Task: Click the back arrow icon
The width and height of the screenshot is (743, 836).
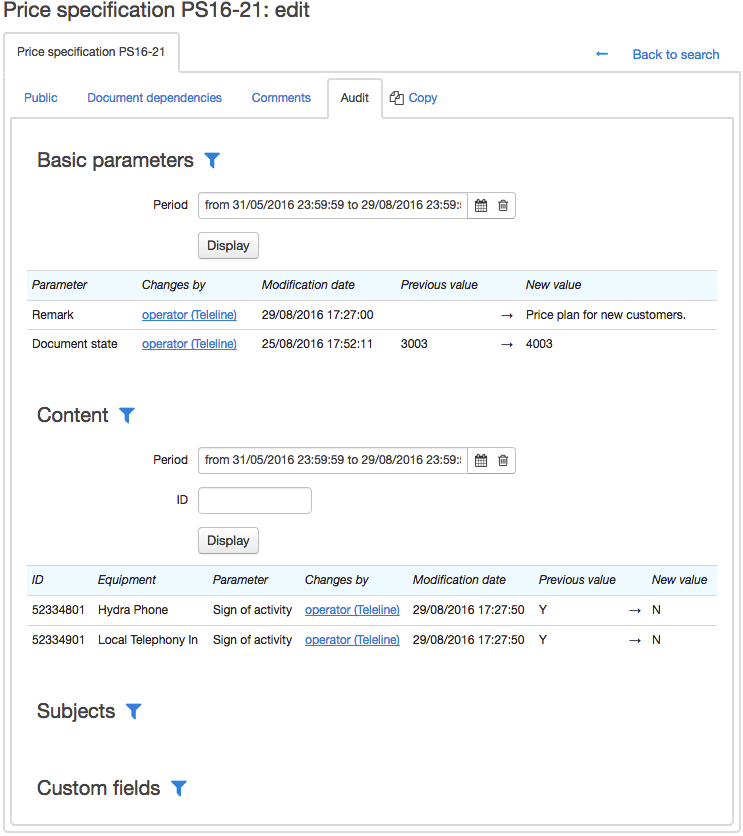Action: pyautogui.click(x=602, y=54)
